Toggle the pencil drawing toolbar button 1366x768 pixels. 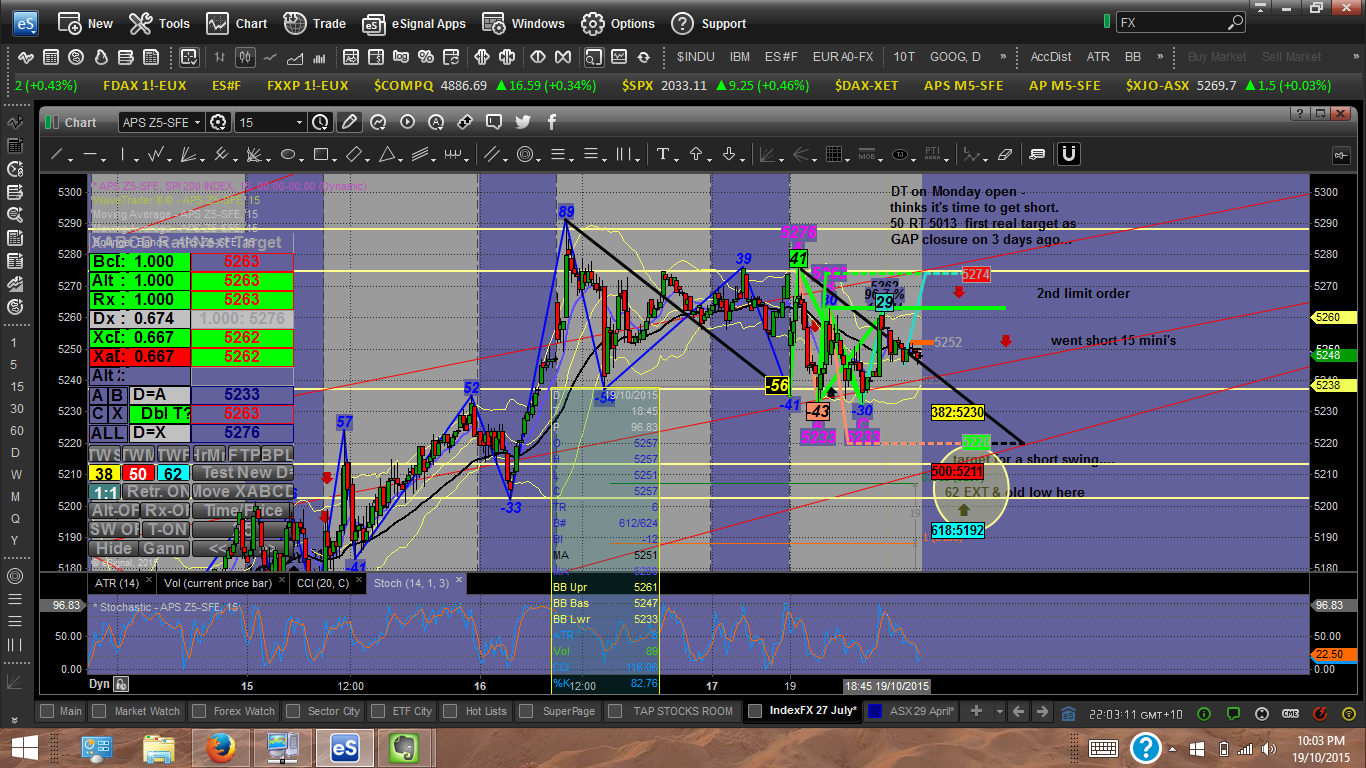click(x=349, y=122)
